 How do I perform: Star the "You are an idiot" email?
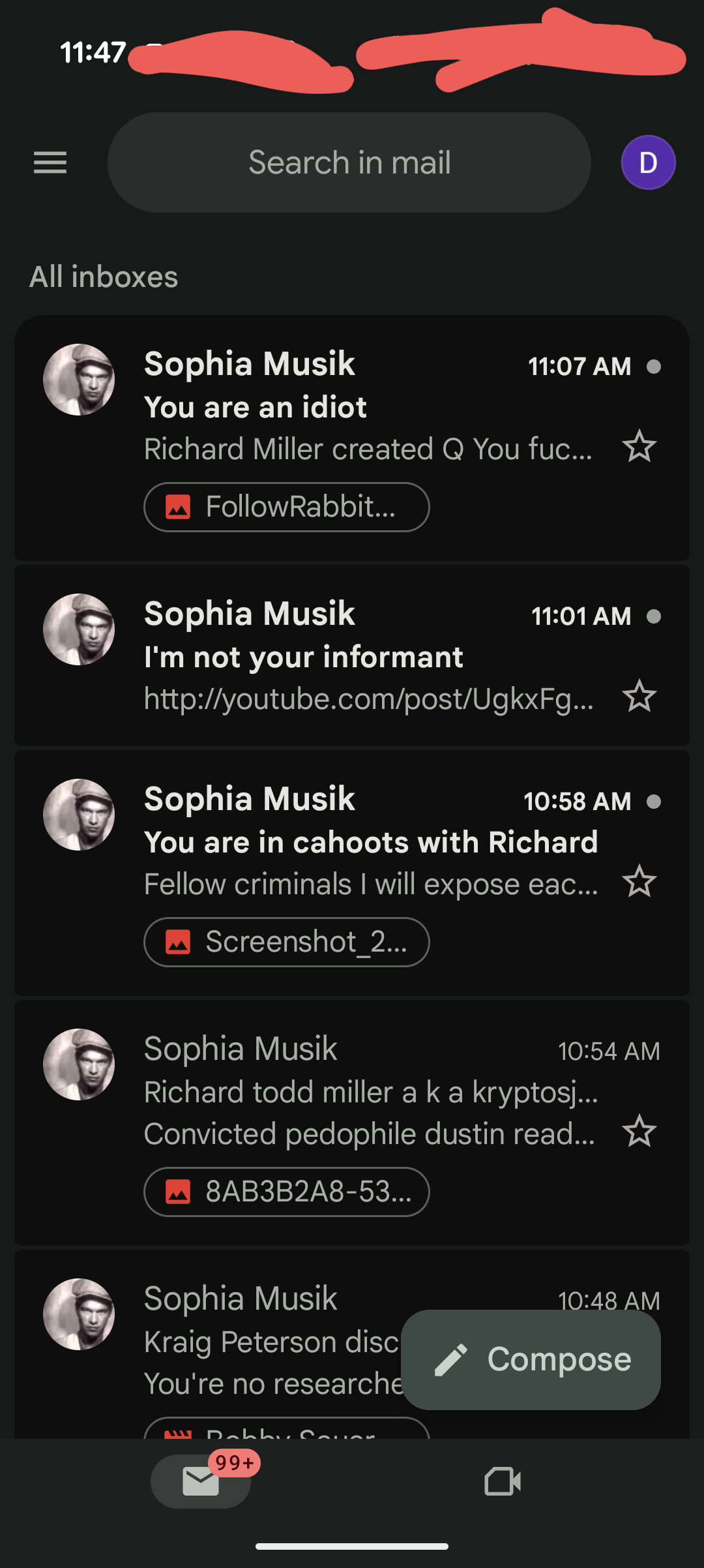click(639, 447)
